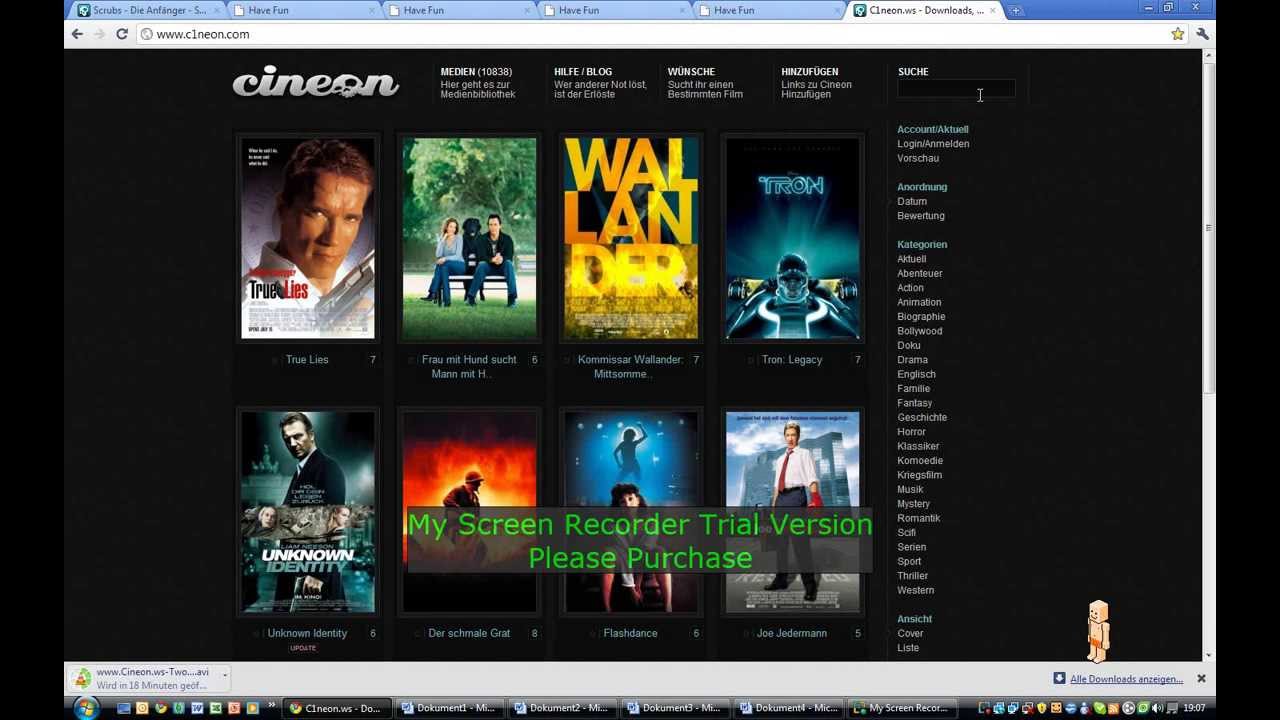Image resolution: width=1280 pixels, height=720 pixels.
Task: Reload the current page
Action: point(122,34)
